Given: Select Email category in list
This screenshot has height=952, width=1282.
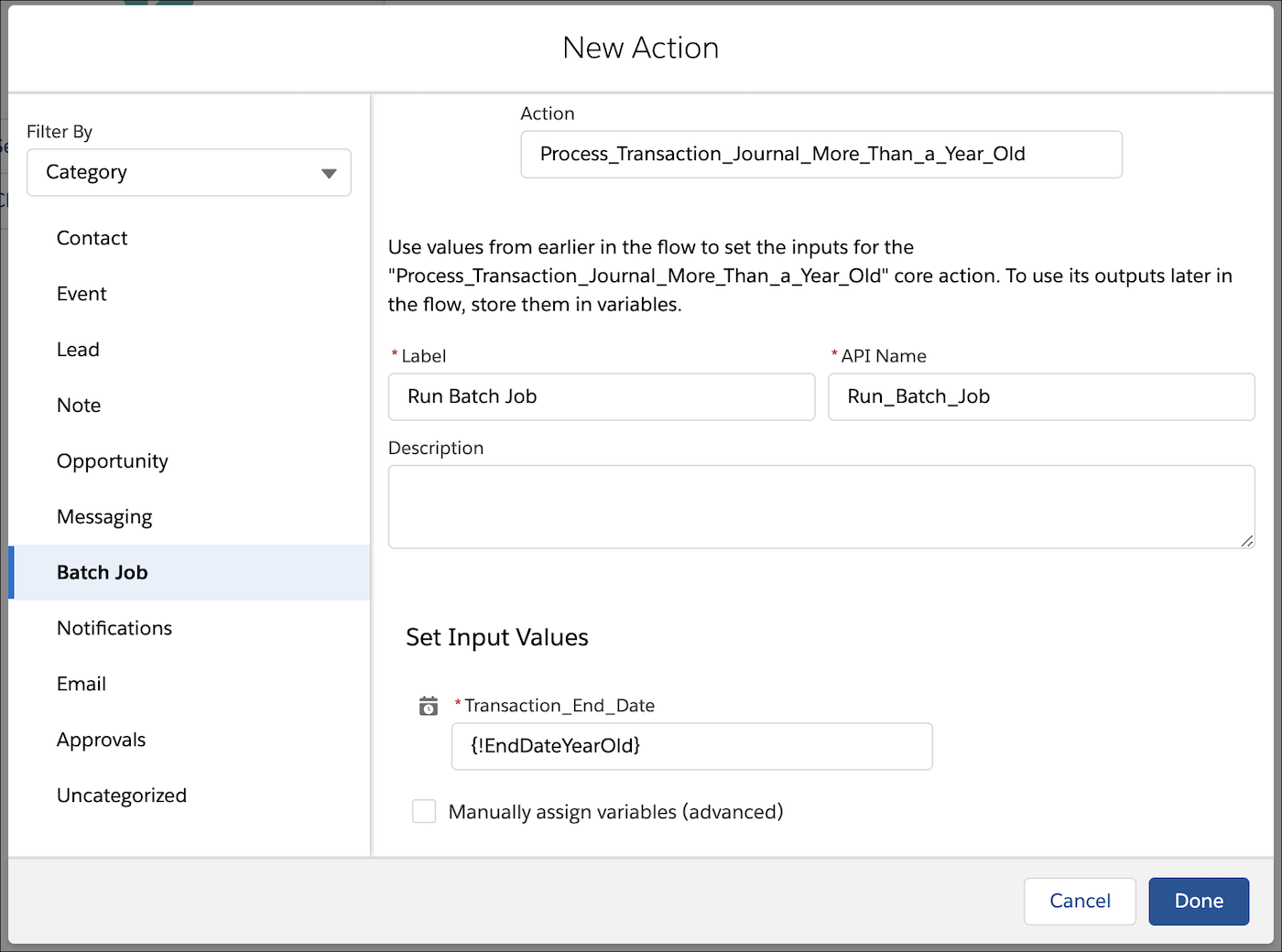Looking at the screenshot, I should point(81,685).
